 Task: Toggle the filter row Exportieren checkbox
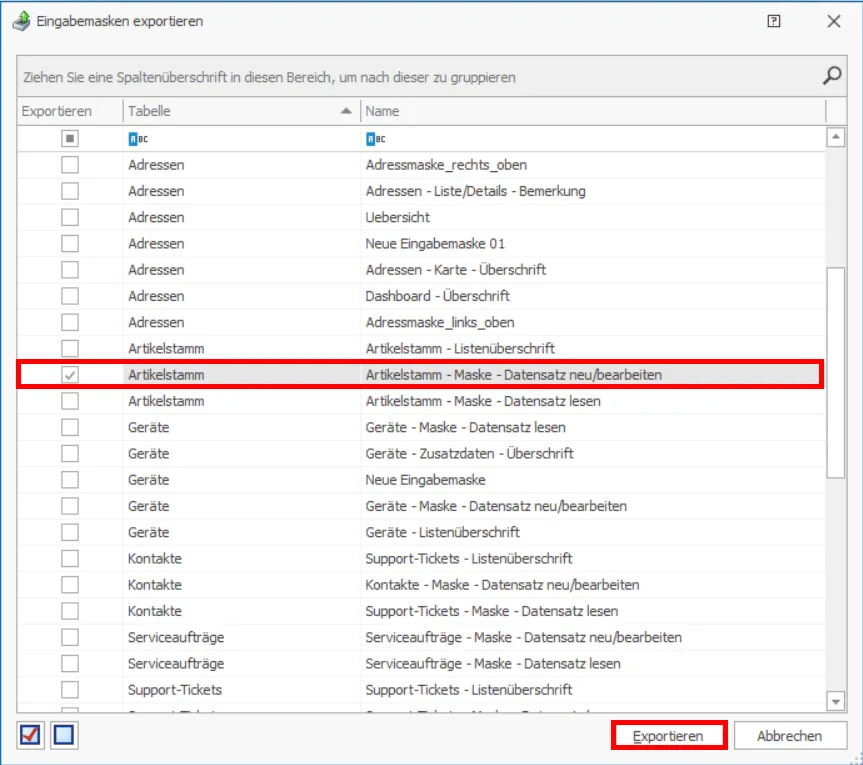coord(70,139)
